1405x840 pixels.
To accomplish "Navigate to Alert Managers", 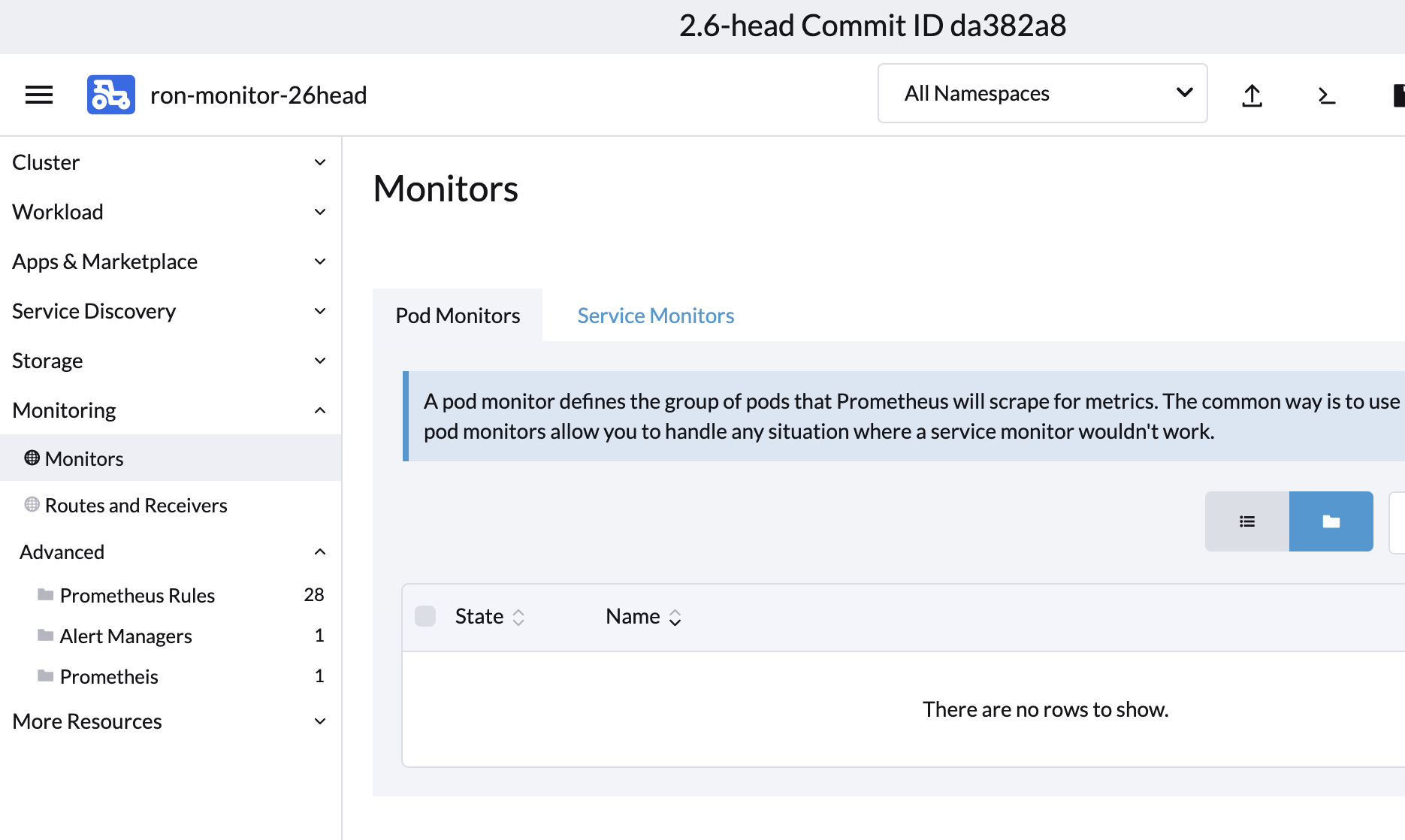I will [x=125, y=636].
